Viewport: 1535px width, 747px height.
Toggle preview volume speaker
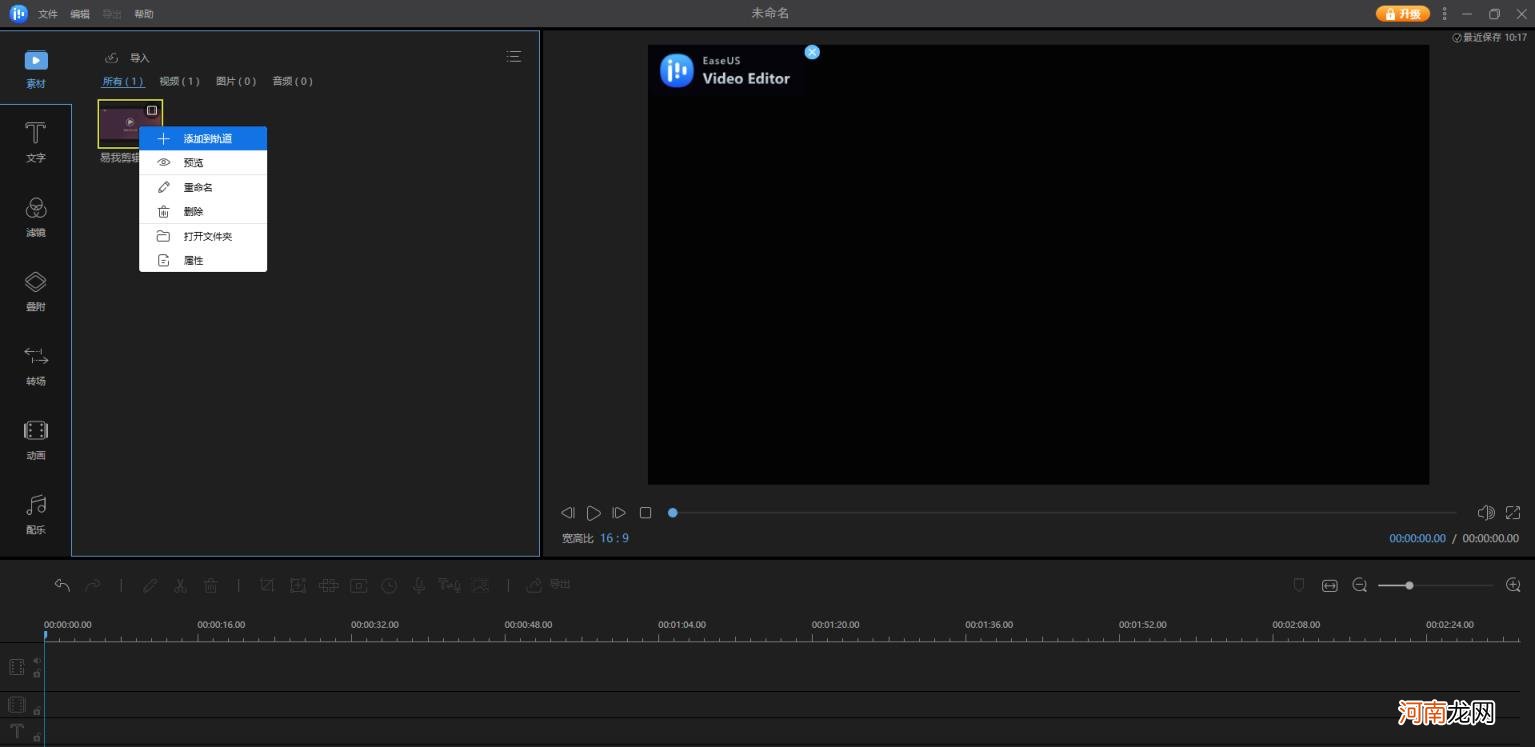(1486, 512)
